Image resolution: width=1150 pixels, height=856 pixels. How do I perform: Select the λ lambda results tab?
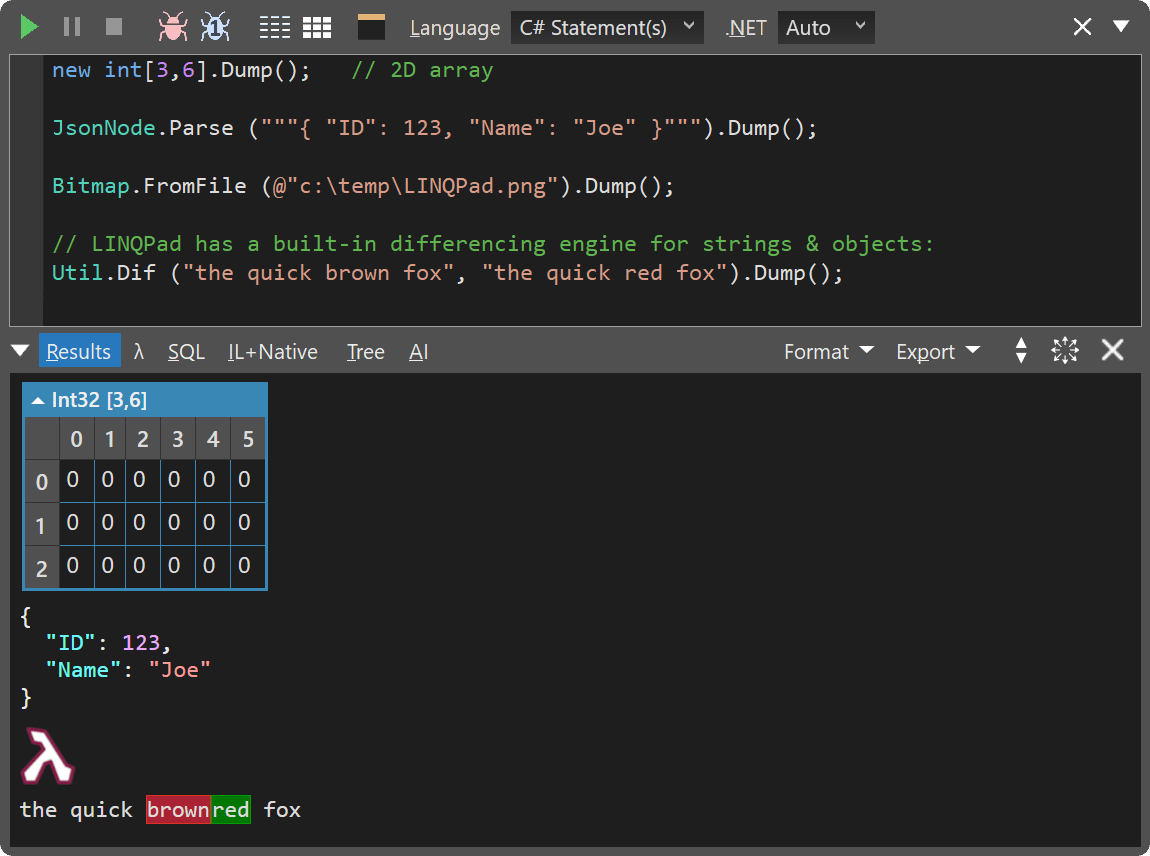(138, 351)
